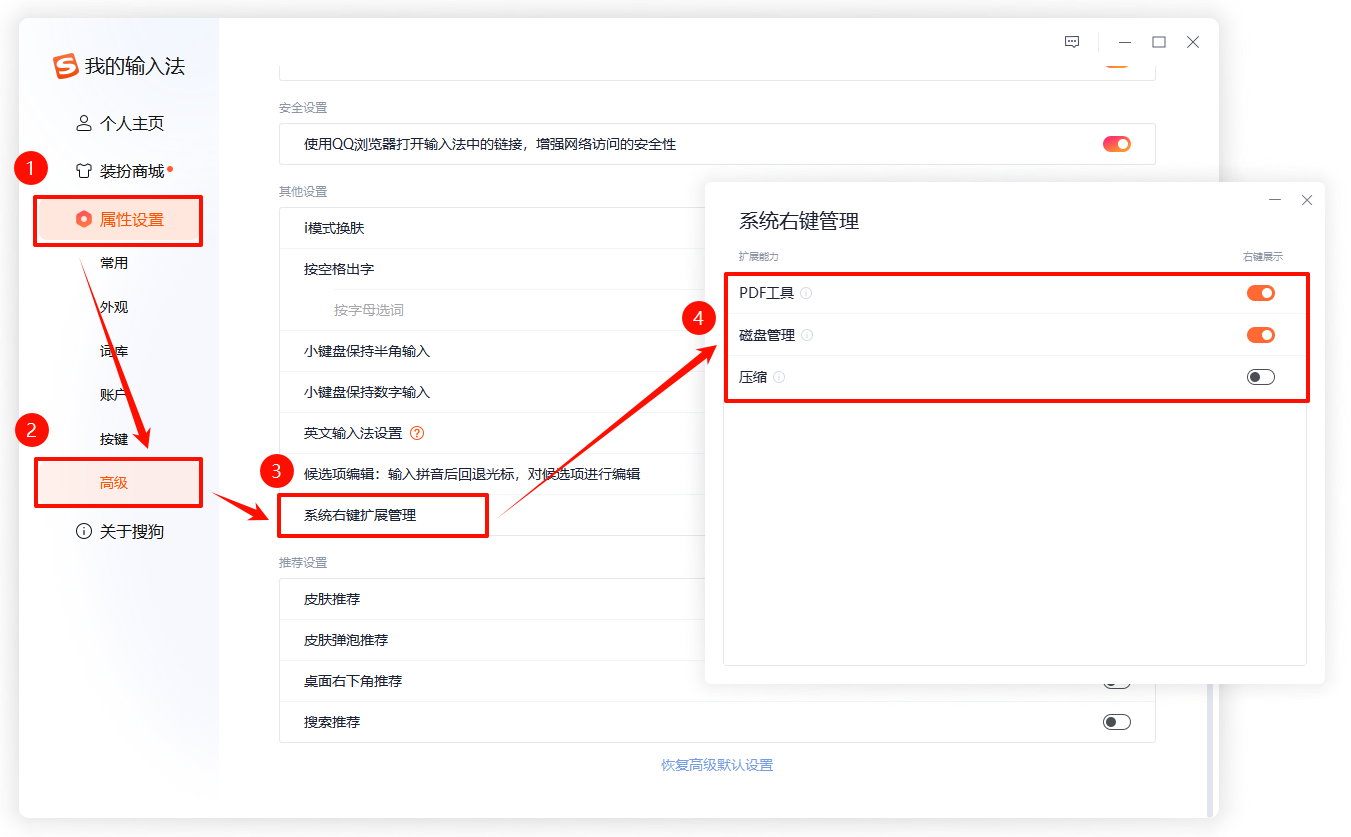The image size is (1351, 837).
Task: Disable the QQ浏览器 security toggle
Action: [1115, 143]
